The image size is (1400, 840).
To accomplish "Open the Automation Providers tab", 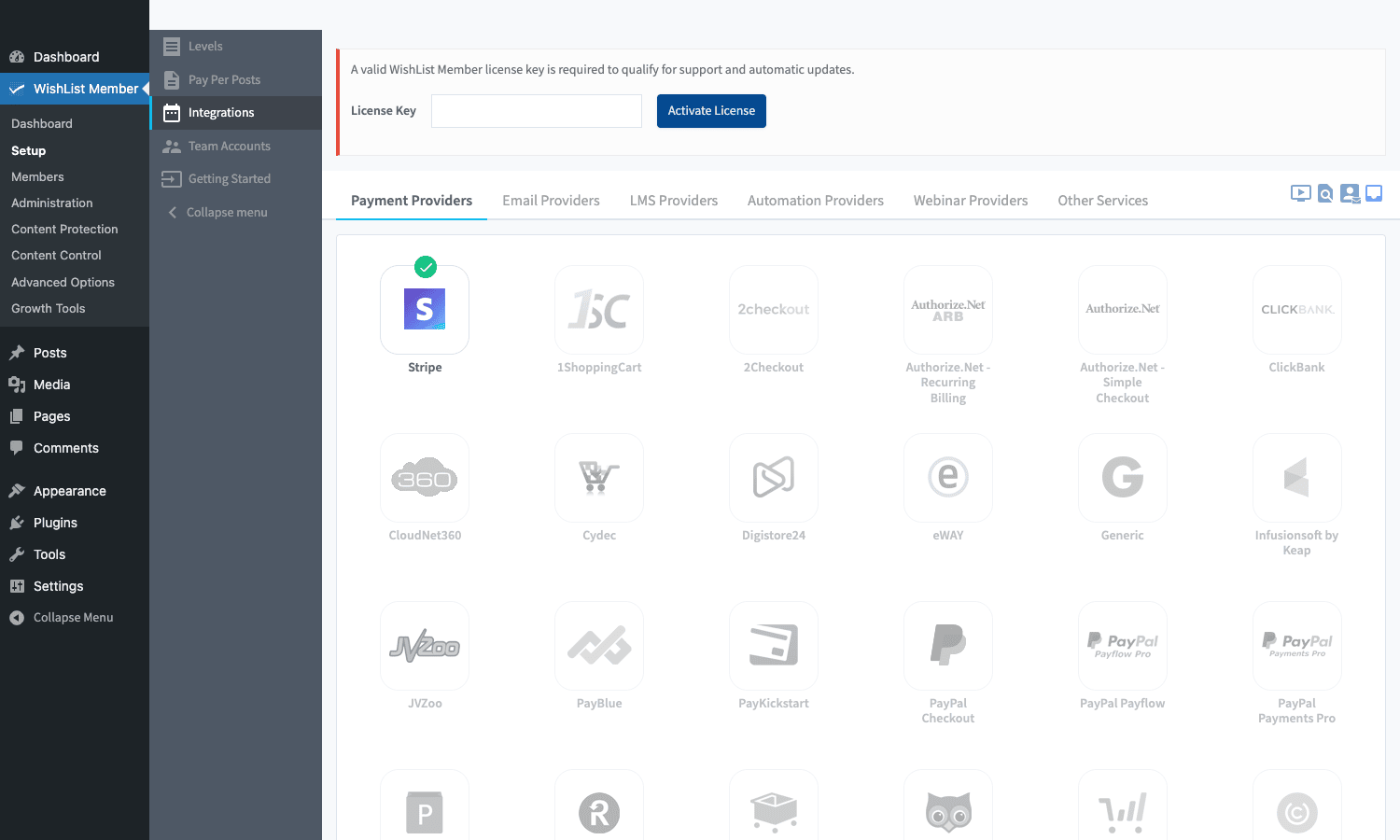I will coord(816,201).
